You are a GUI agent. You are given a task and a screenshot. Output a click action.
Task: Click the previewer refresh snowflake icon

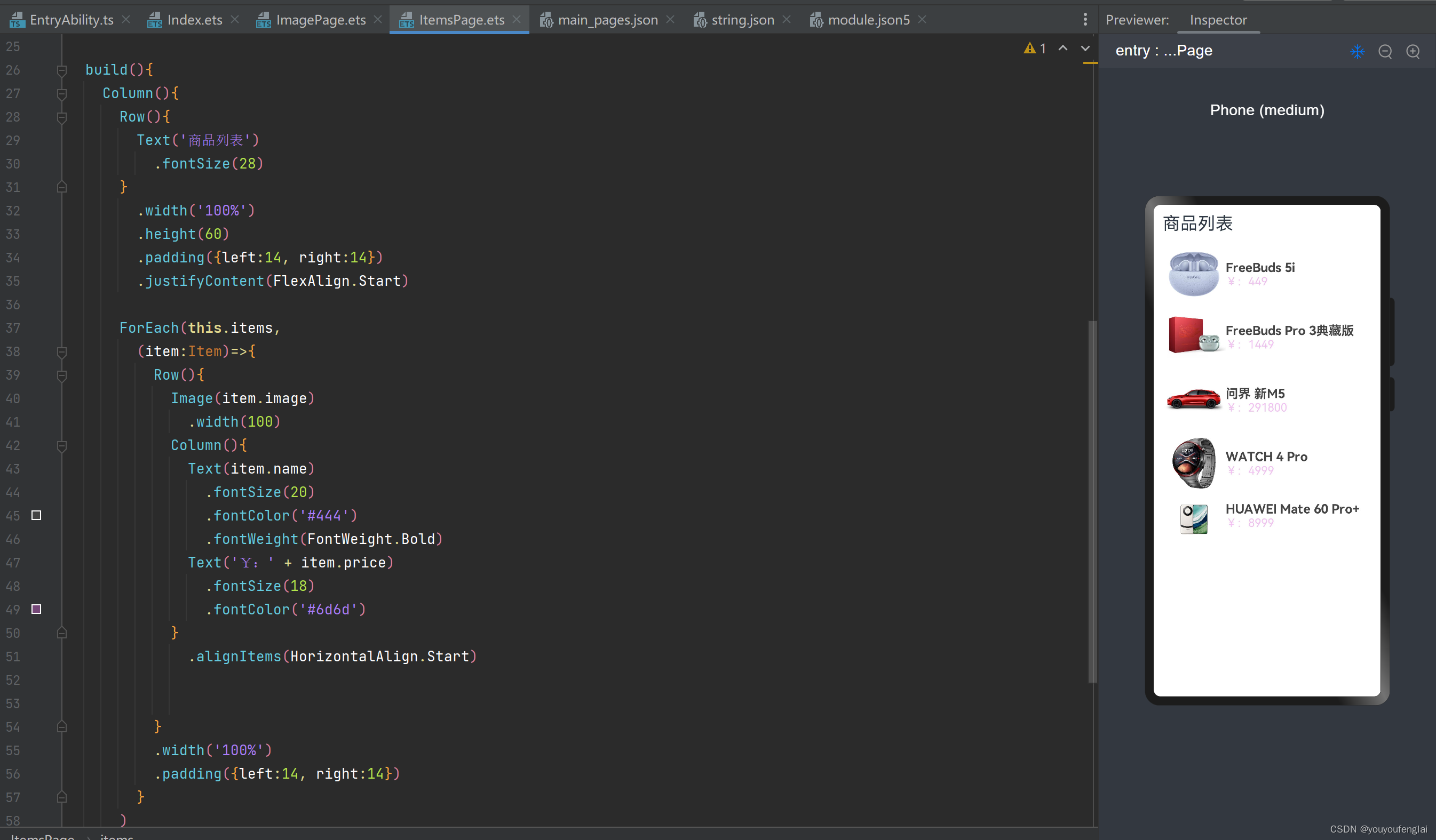click(1358, 52)
